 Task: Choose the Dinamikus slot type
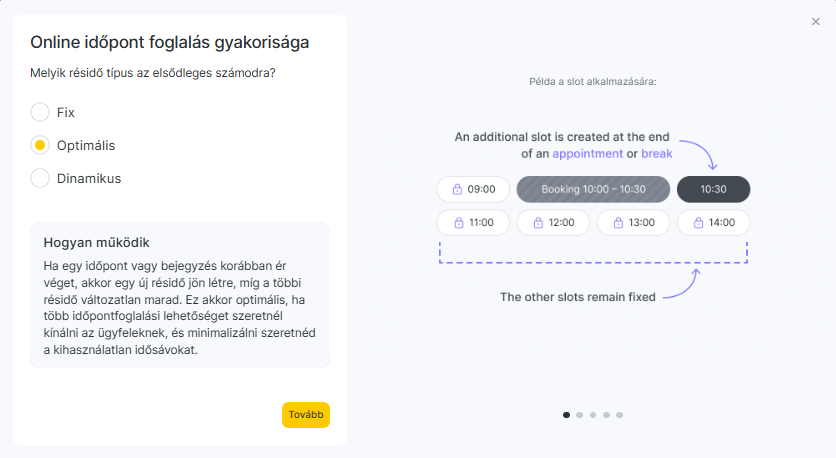40,178
